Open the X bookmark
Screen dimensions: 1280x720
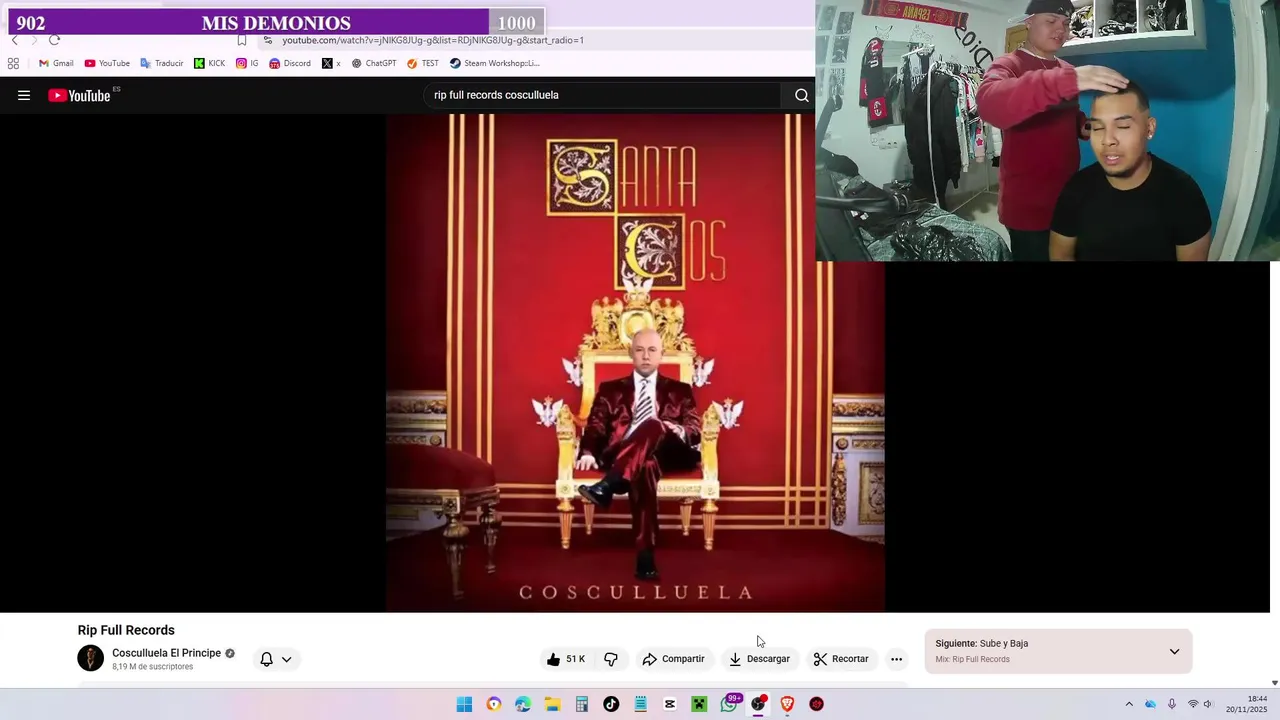[331, 63]
